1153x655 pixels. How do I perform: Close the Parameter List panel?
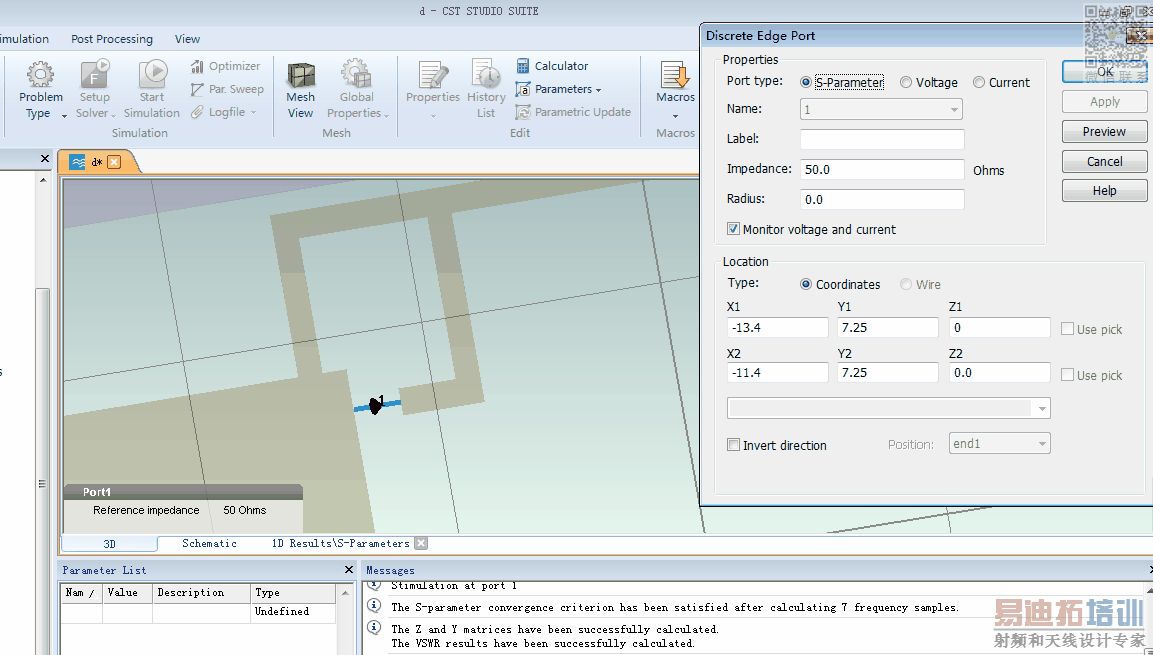[x=349, y=570]
